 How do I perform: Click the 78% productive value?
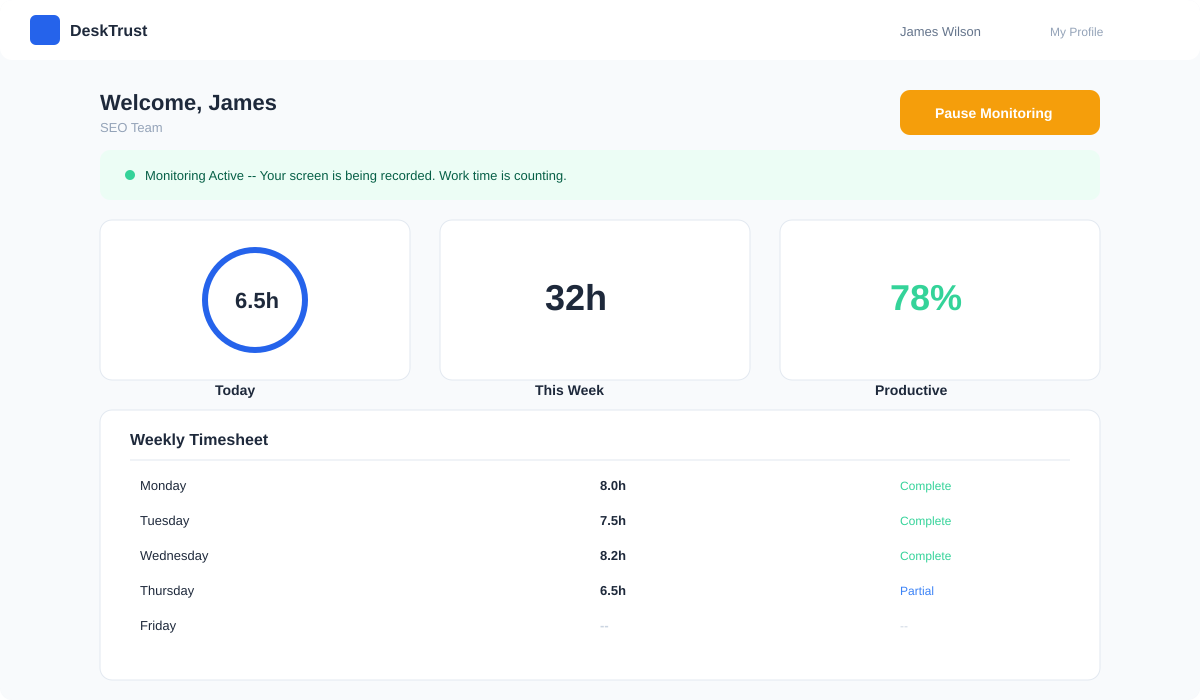tap(926, 298)
